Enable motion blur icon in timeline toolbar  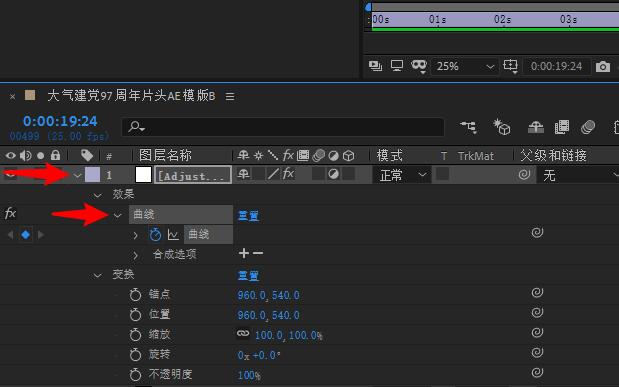[x=588, y=127]
